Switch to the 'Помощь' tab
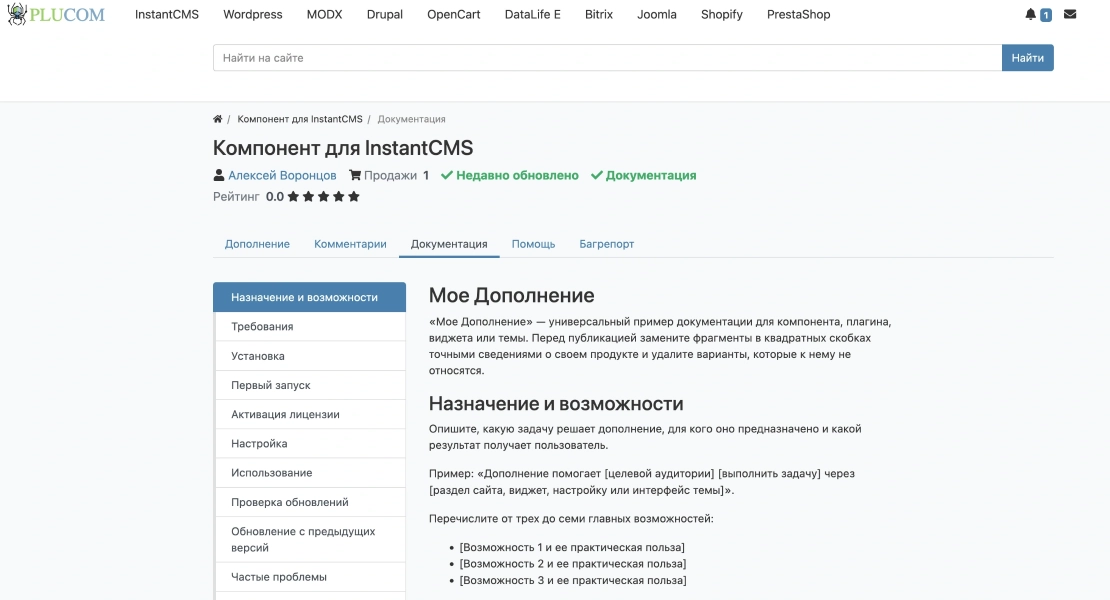The image size is (1110, 600). 533,244
